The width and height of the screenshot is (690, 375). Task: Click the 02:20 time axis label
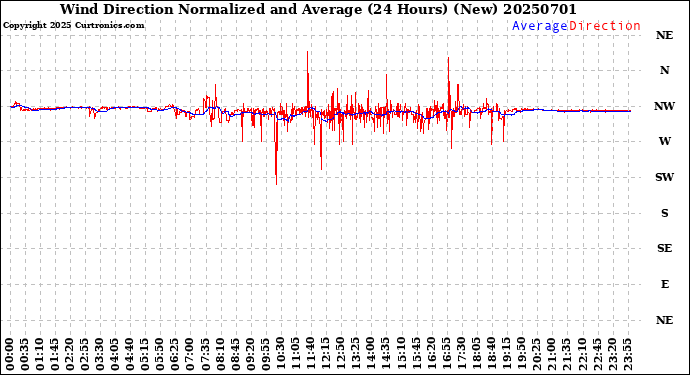pos(70,355)
